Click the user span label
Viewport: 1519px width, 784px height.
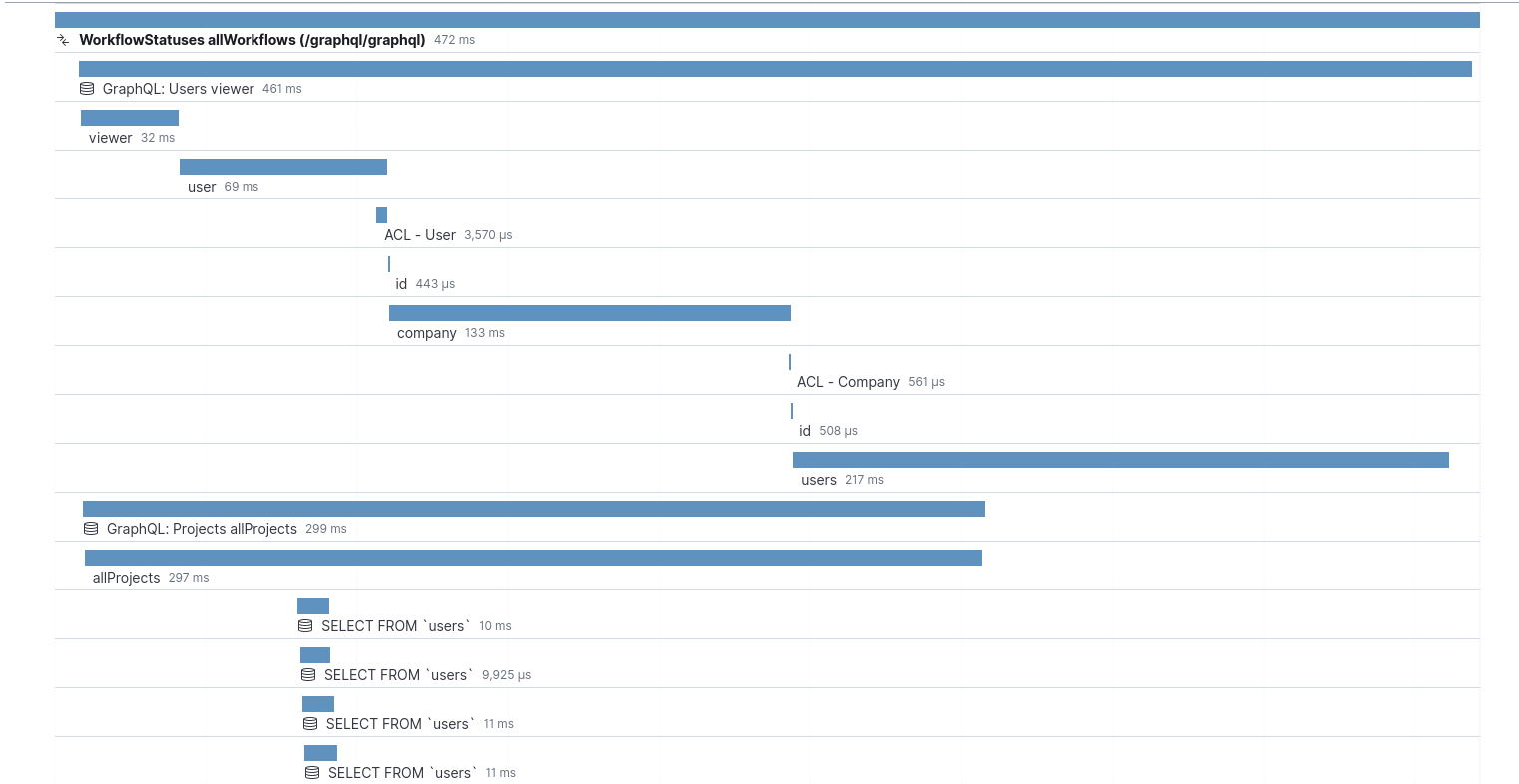[x=202, y=187]
